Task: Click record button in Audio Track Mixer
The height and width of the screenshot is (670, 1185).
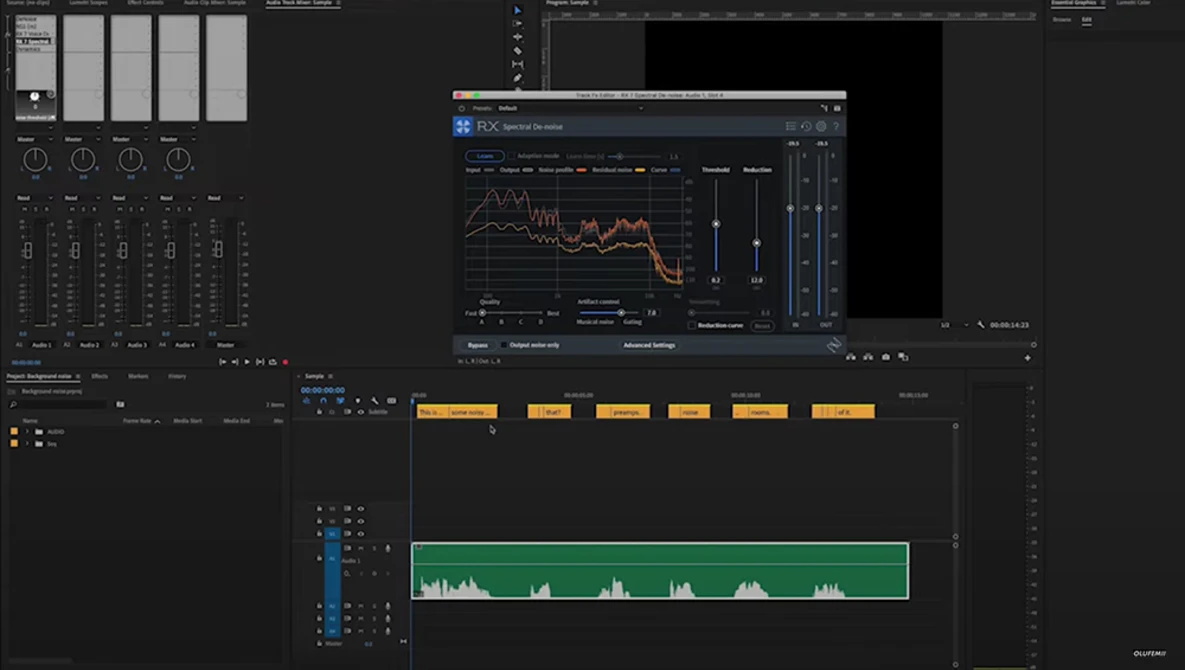Action: 285,363
